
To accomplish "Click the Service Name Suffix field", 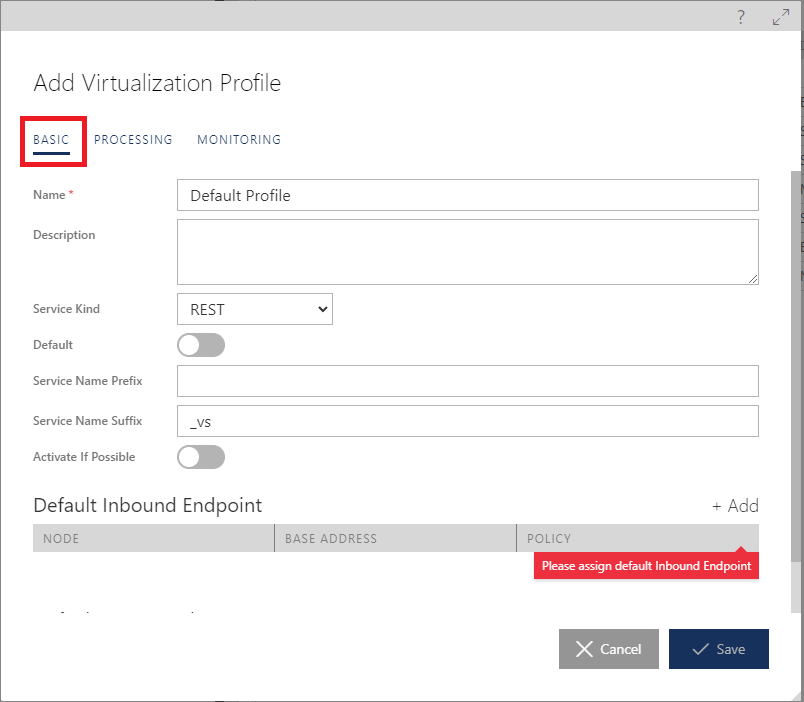I will 467,421.
